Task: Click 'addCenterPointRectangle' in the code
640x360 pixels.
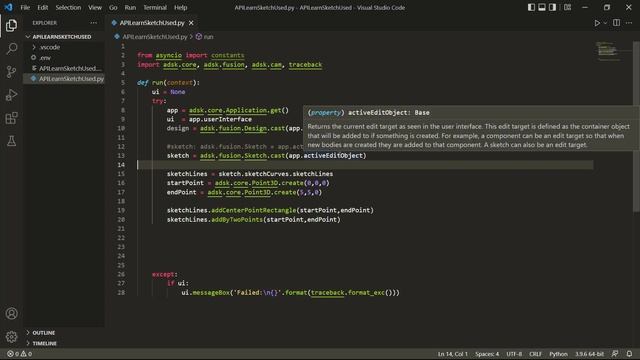Action: click(253, 211)
